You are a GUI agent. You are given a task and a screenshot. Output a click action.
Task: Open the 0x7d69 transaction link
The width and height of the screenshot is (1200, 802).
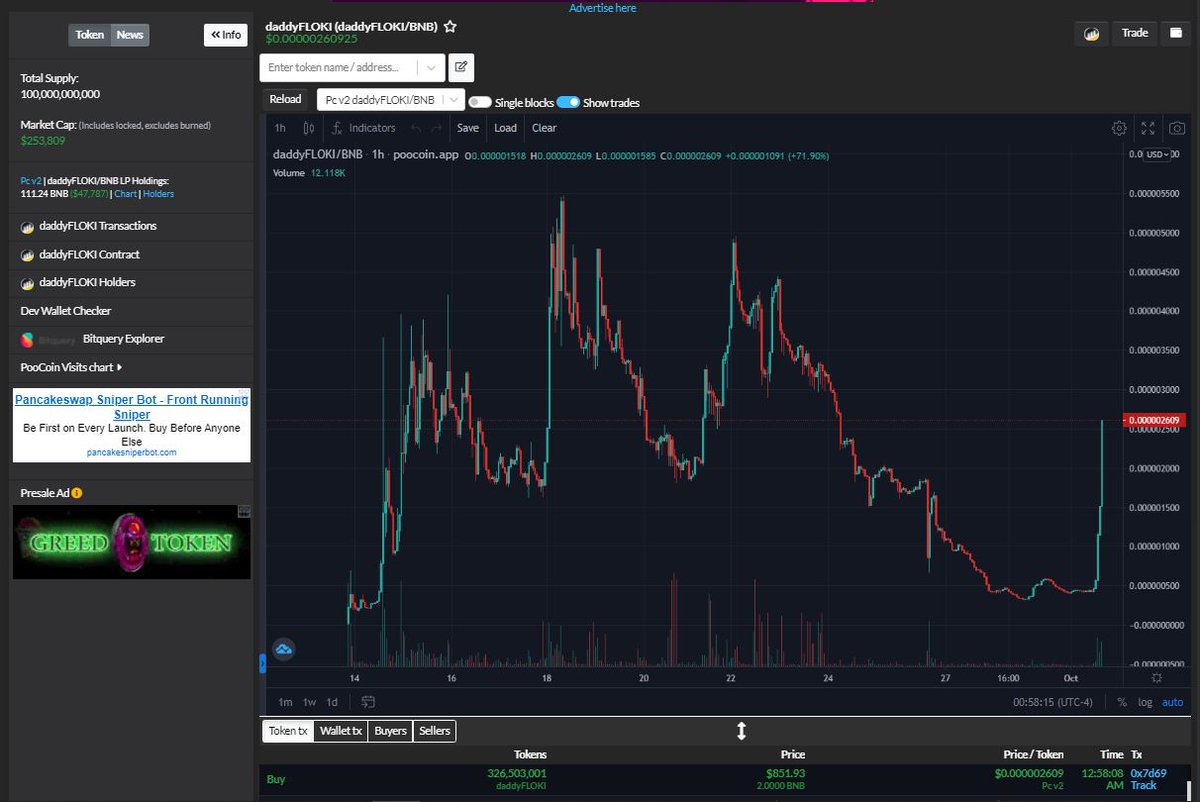click(1148, 773)
